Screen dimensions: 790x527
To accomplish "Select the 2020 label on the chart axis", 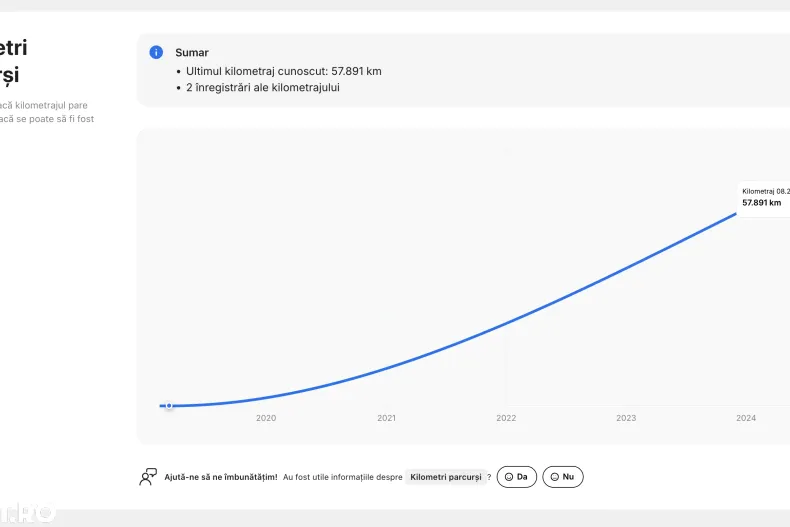I will point(266,418).
